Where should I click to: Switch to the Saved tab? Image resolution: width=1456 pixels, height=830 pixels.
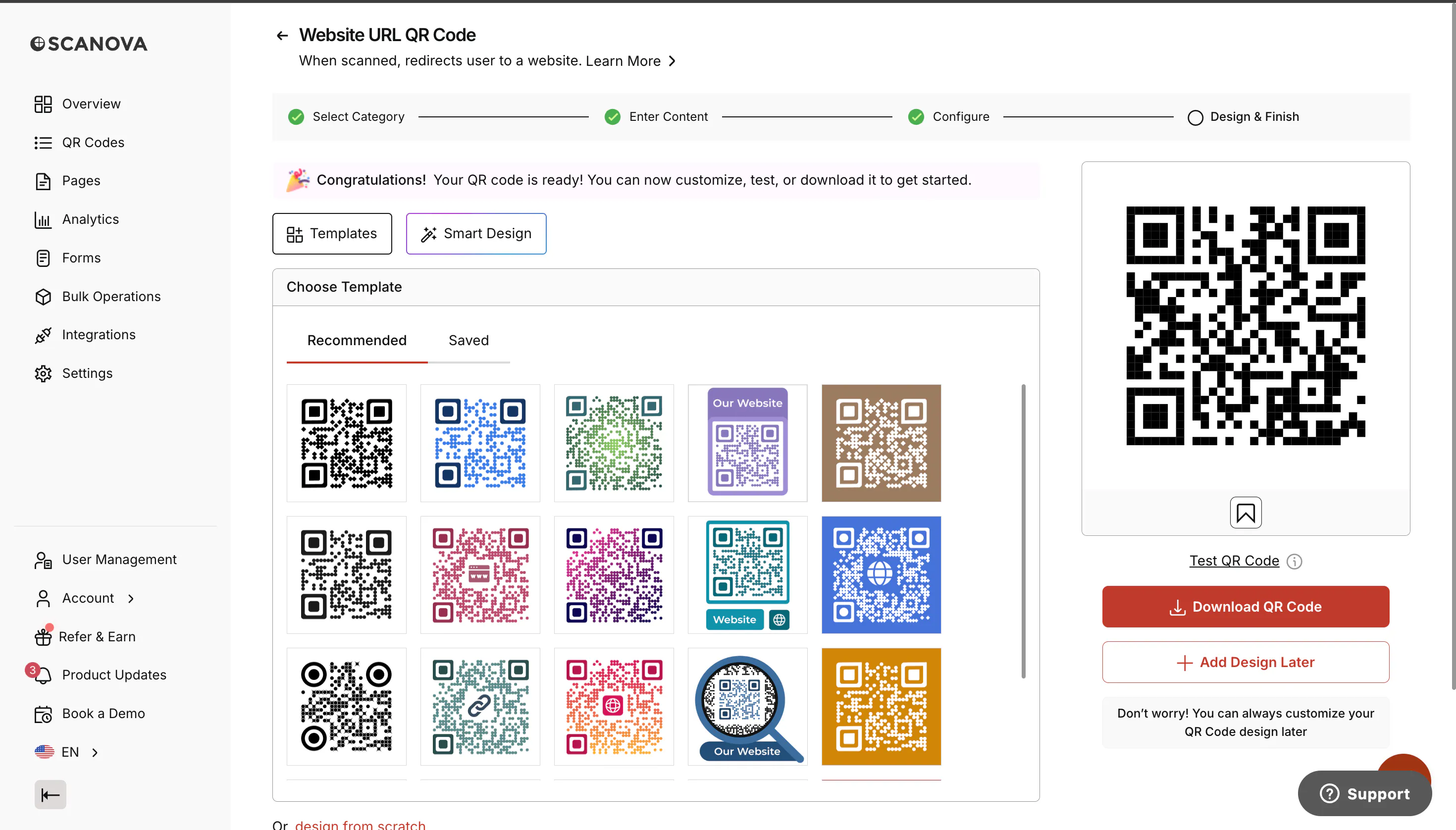tap(468, 340)
